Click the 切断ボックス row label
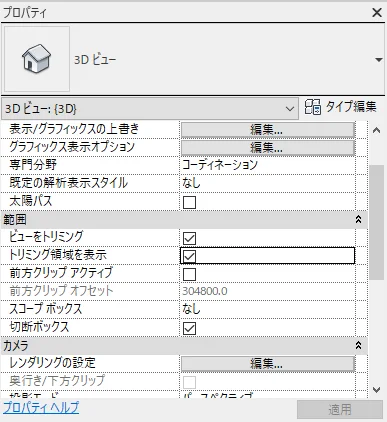Screen dimensions: 387x422 click(x=39, y=327)
